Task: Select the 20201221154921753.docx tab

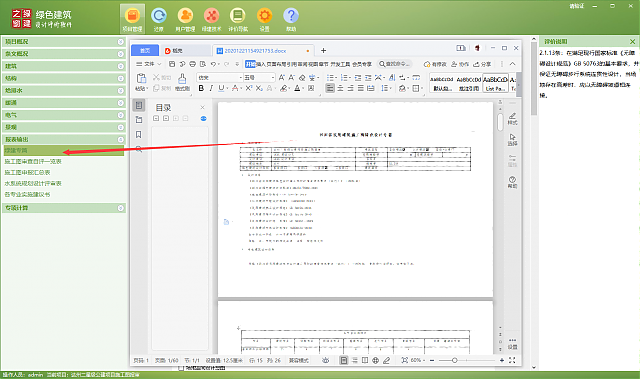Action: (x=263, y=51)
